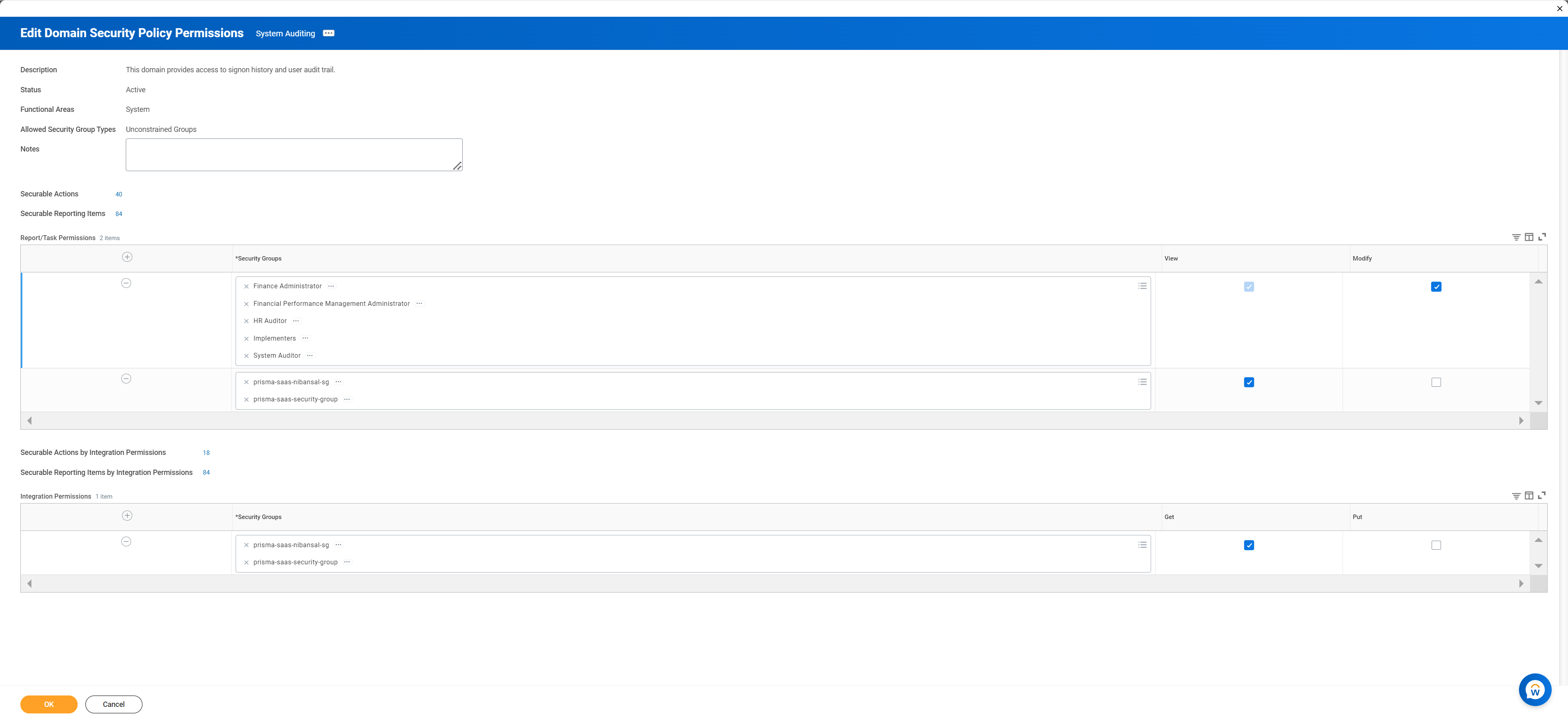Open the Securable Actions count link
This screenshot has height=722, width=1568.
[119, 194]
